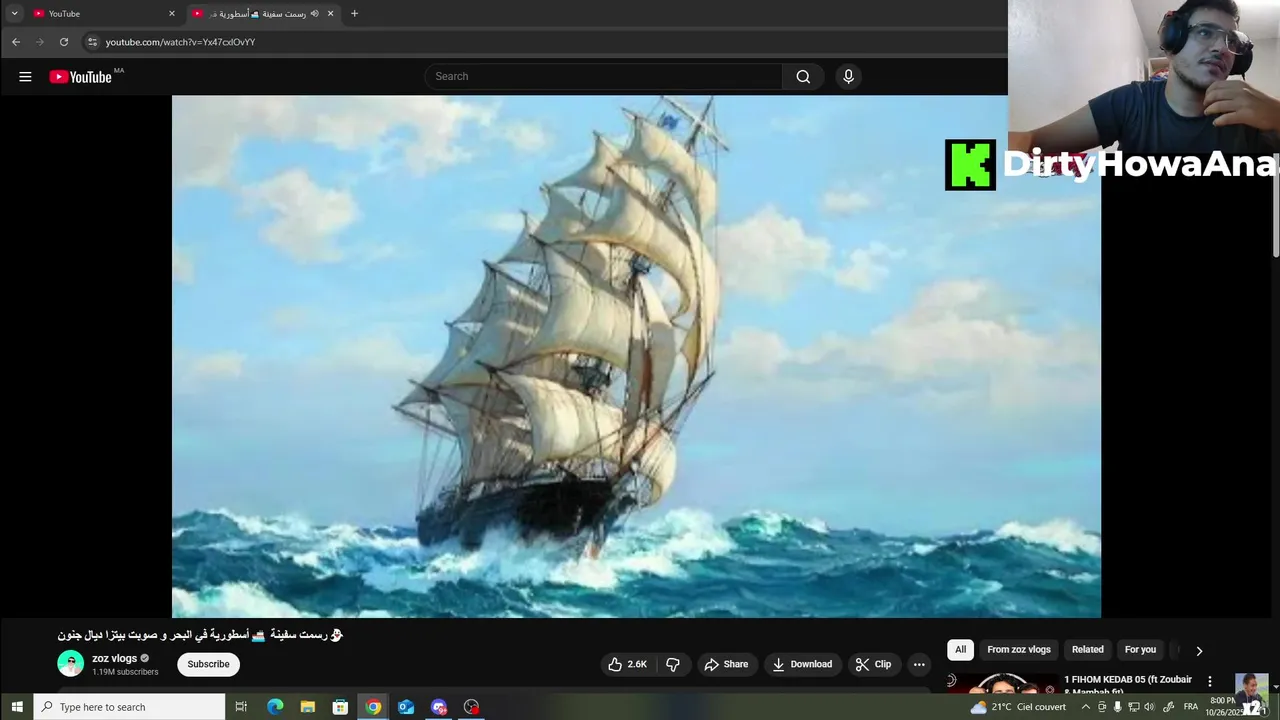Click the ship painting video player
Screen dimensions: 1280x720
636,357
